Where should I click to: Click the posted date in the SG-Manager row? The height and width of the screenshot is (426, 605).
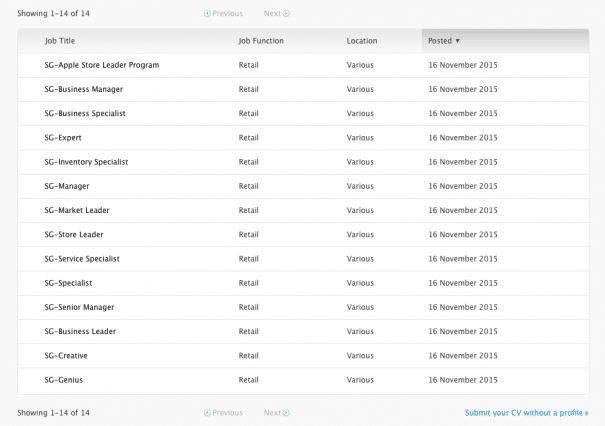(463, 186)
